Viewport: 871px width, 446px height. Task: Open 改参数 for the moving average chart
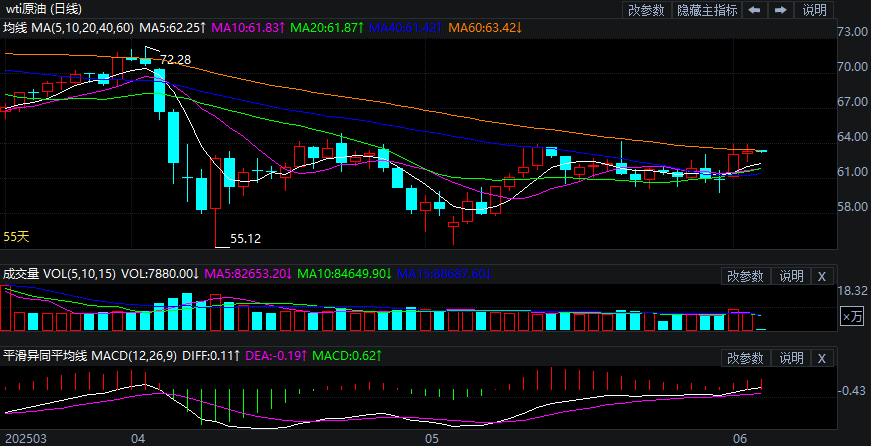click(x=647, y=10)
